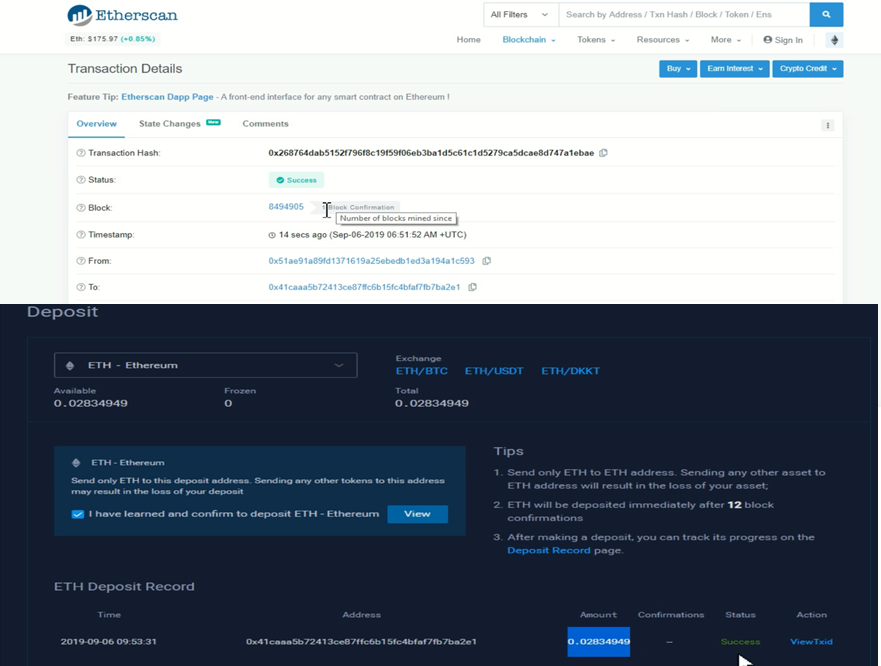Click the blue View button
Viewport: 881px width, 666px height.
417,514
